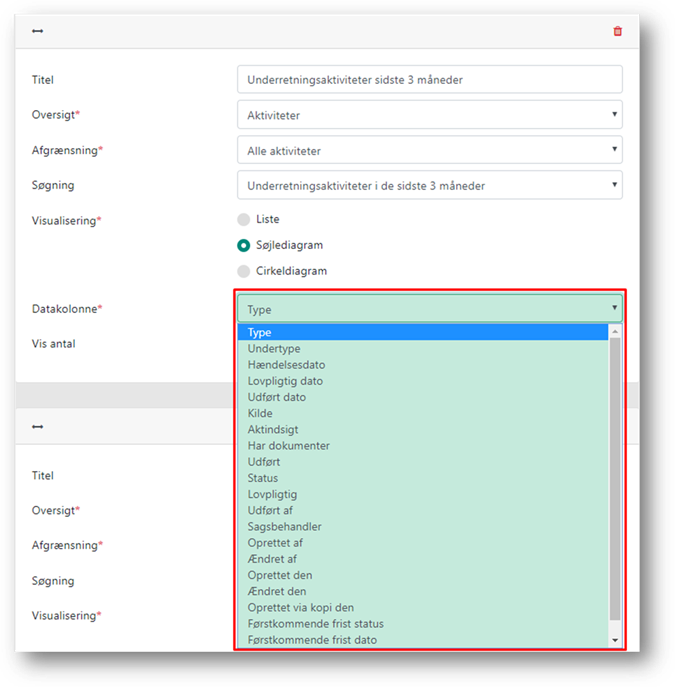The image size is (675, 687).
Task: Click the dropdown list scrollbar up arrow
Action: [615, 332]
